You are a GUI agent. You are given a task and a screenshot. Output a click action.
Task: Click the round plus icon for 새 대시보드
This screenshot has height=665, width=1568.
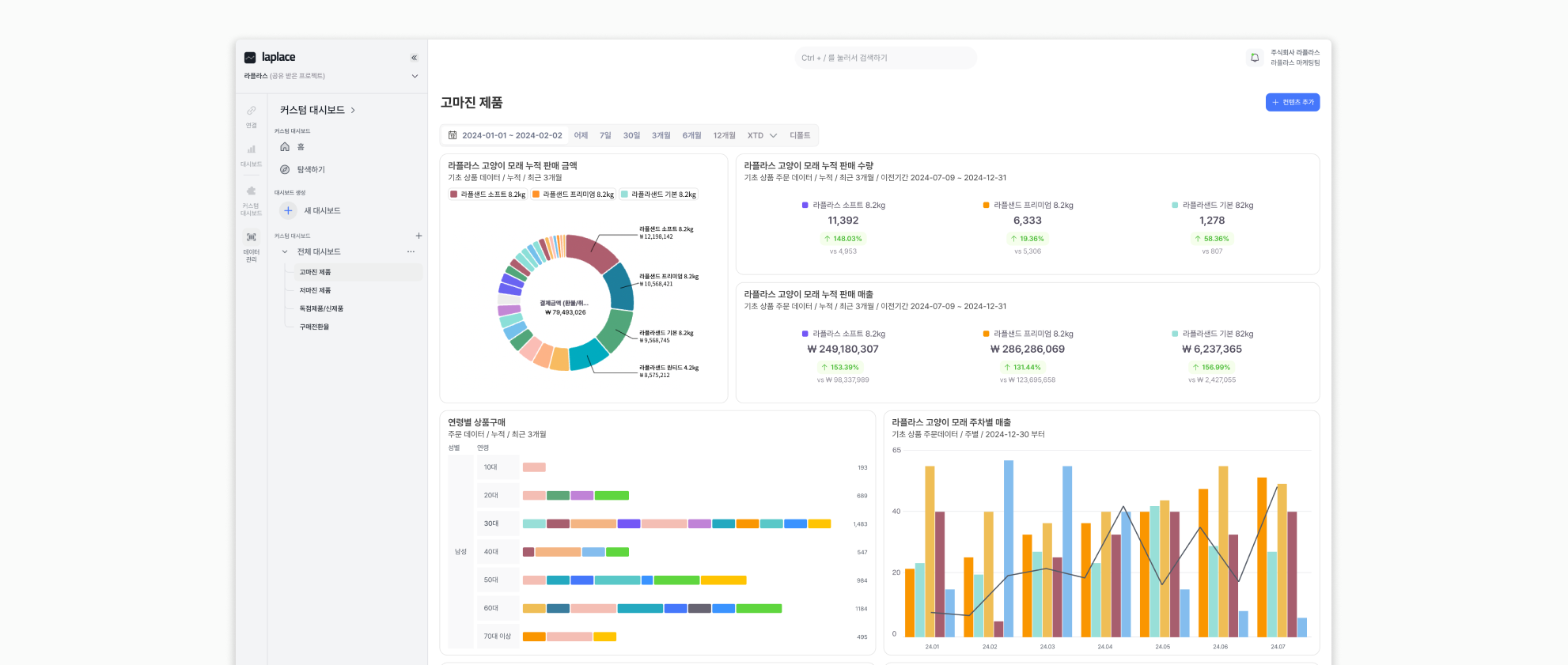[288, 210]
